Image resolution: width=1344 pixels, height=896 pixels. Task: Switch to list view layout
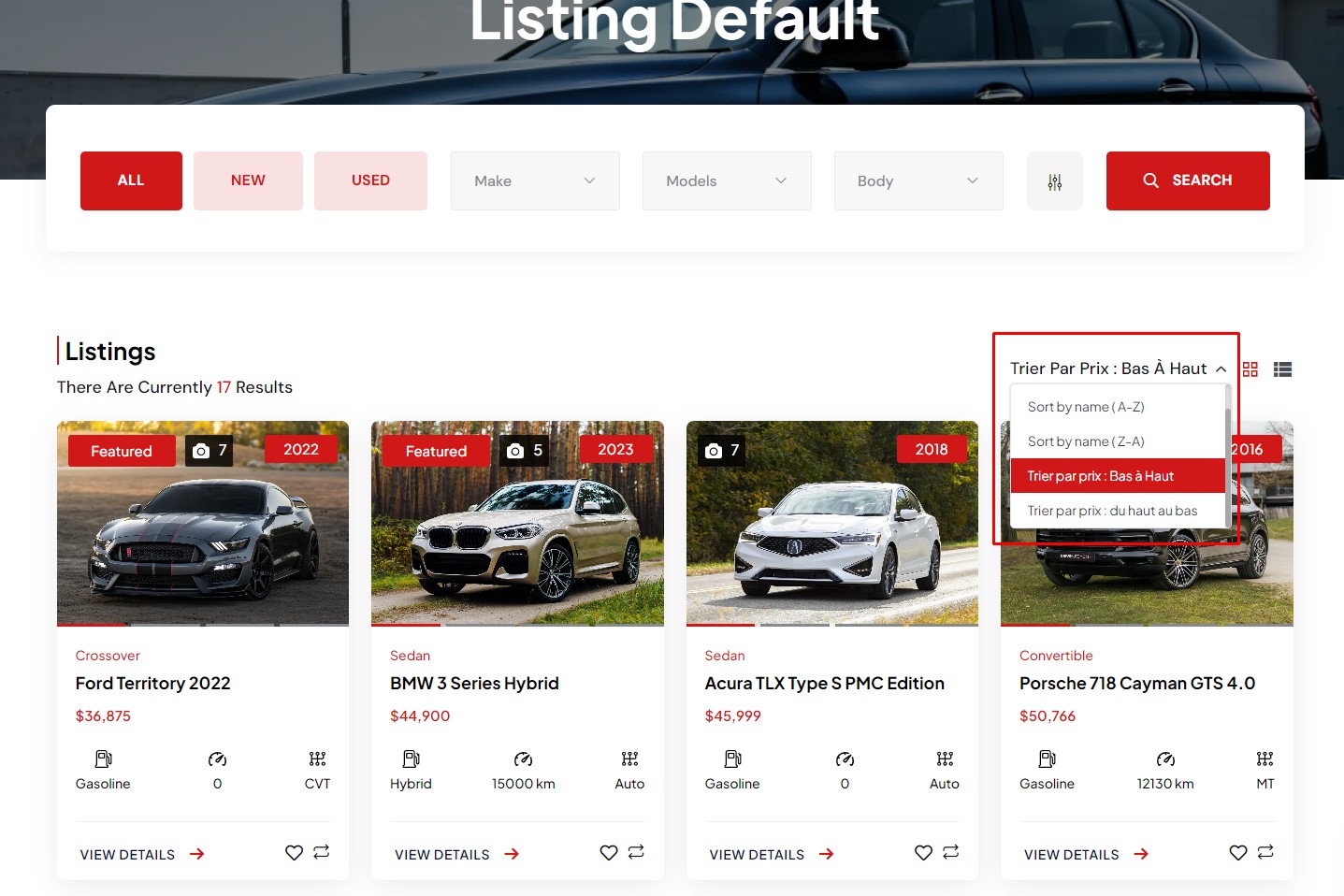click(1282, 369)
